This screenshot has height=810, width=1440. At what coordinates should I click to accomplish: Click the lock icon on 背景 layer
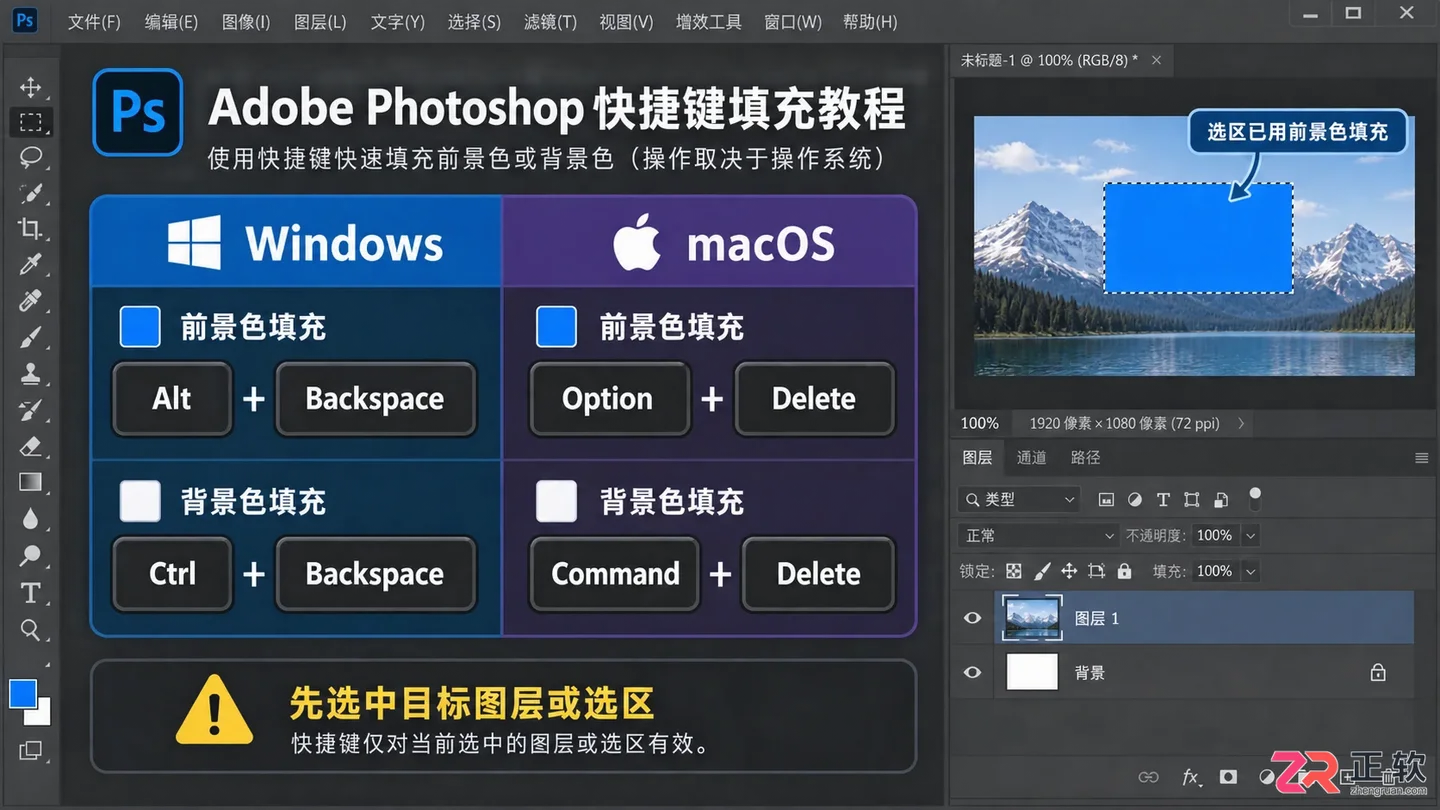[1378, 673]
